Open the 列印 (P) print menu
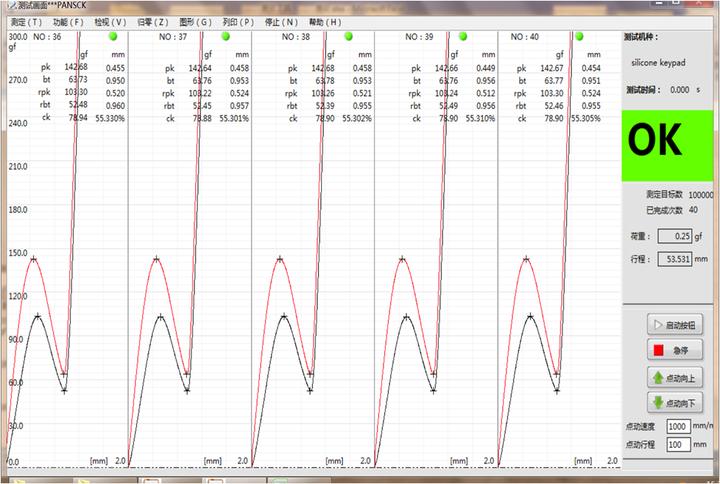The width and height of the screenshot is (720, 484). pyautogui.click(x=238, y=21)
